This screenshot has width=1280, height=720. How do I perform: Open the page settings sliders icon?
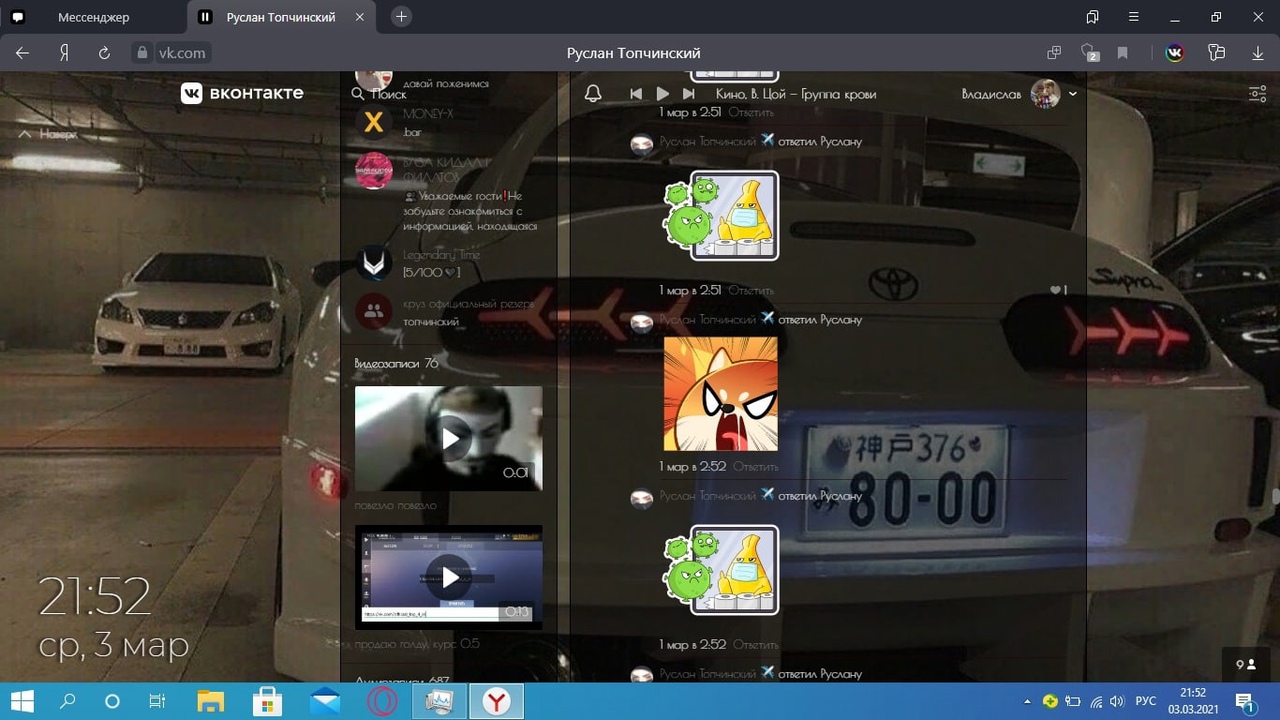pos(1257,94)
